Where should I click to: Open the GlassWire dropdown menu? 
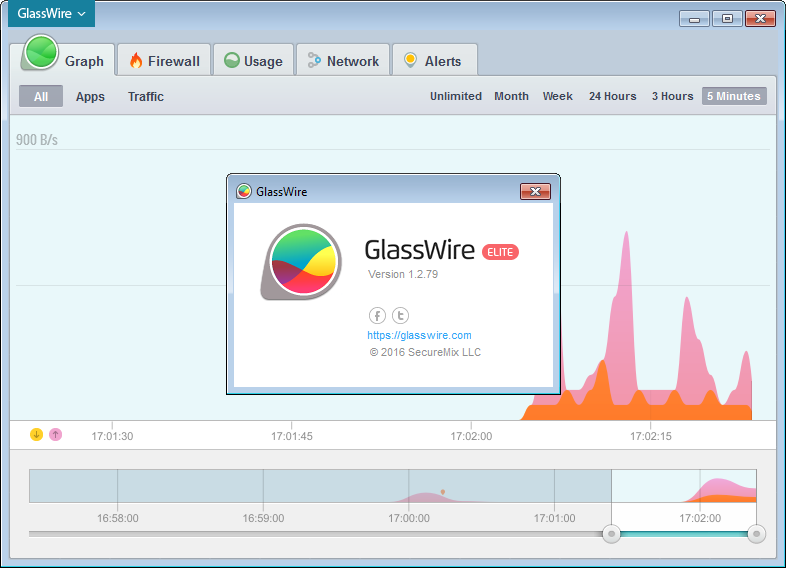click(x=51, y=14)
